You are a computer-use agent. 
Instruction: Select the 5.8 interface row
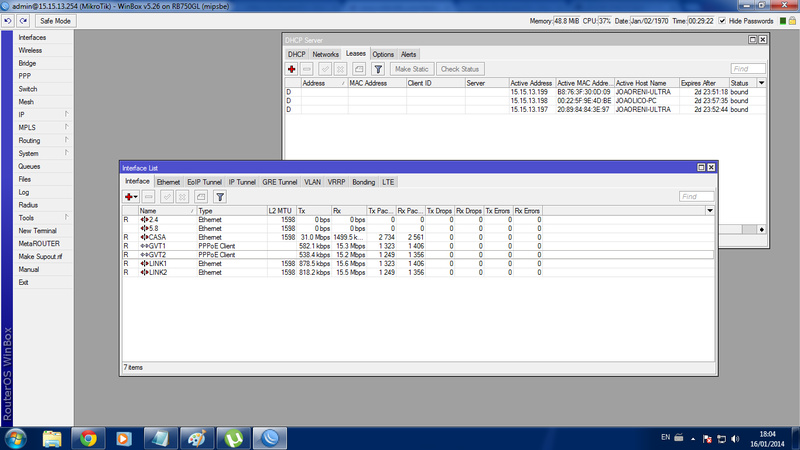pyautogui.click(x=418, y=229)
